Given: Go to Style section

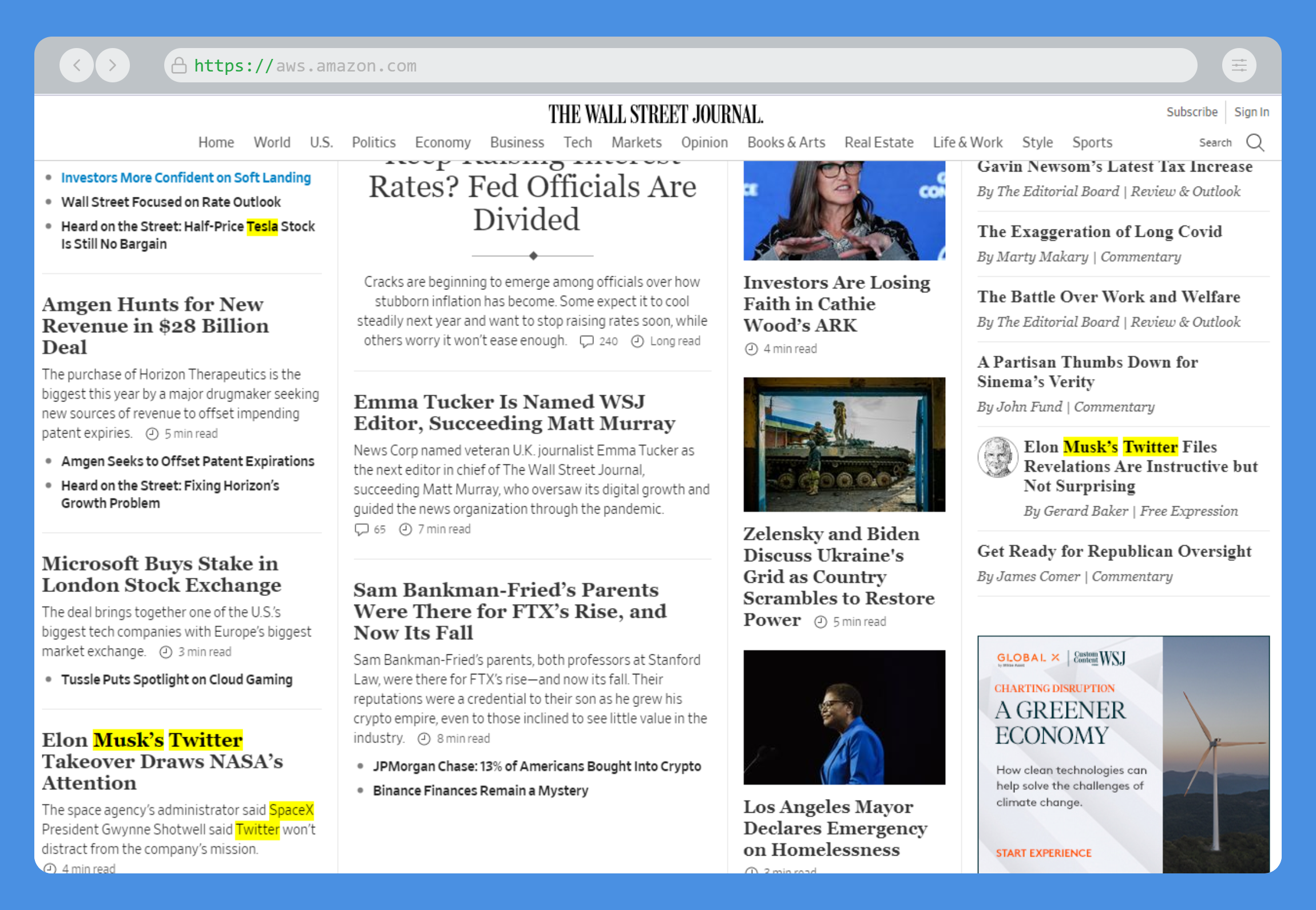Looking at the screenshot, I should [1037, 142].
